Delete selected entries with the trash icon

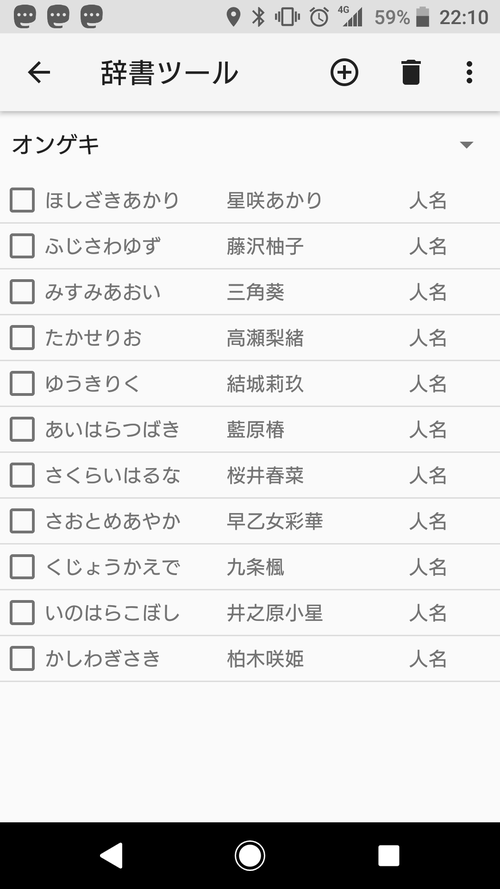tap(411, 73)
